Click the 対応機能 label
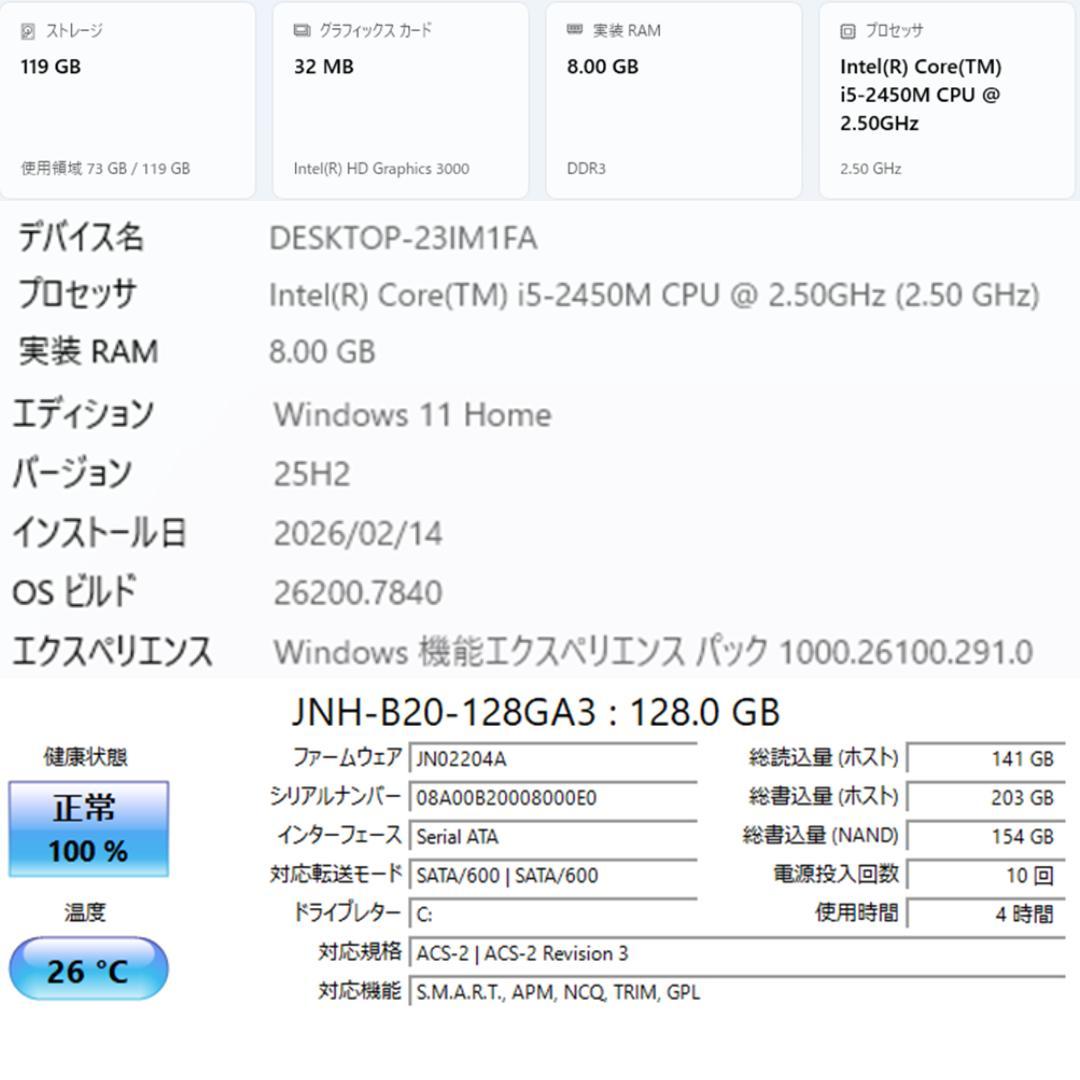1080x1080 pixels. click(x=360, y=990)
